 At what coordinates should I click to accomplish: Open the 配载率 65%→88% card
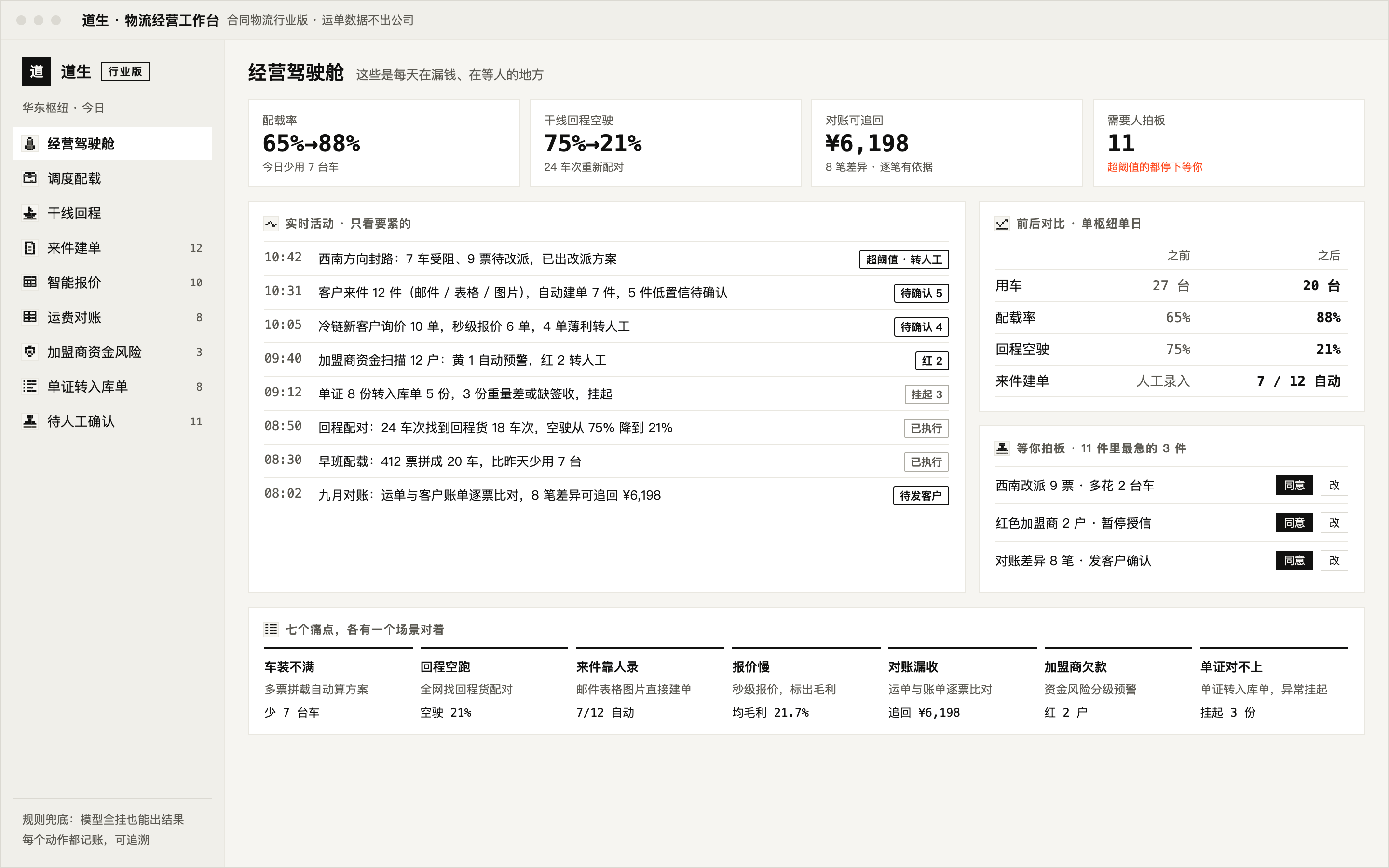pyautogui.click(x=383, y=144)
